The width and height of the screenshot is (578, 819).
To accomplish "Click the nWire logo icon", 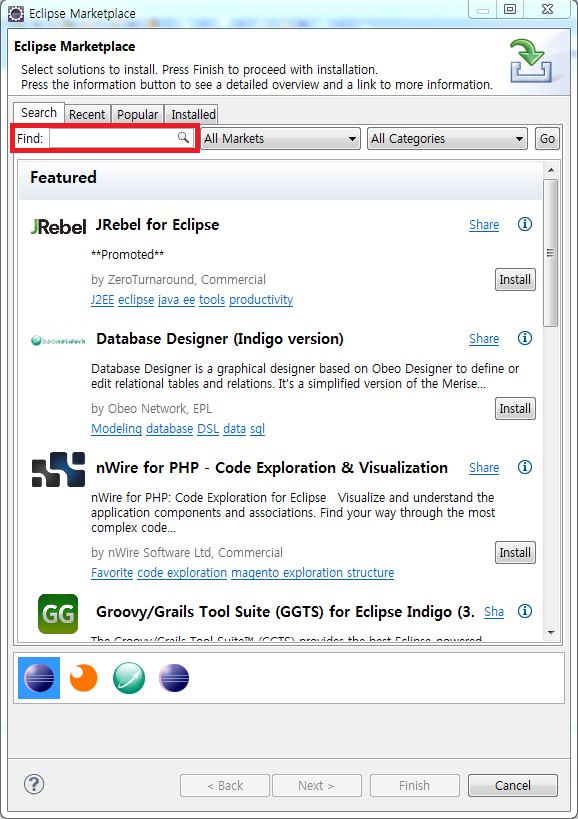I will click(x=58, y=470).
